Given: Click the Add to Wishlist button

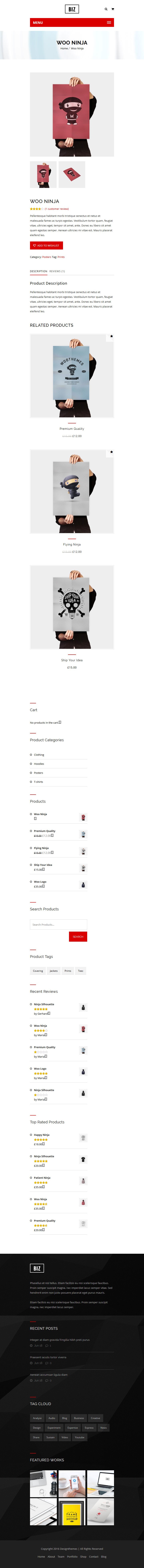Looking at the screenshot, I should coord(46,245).
